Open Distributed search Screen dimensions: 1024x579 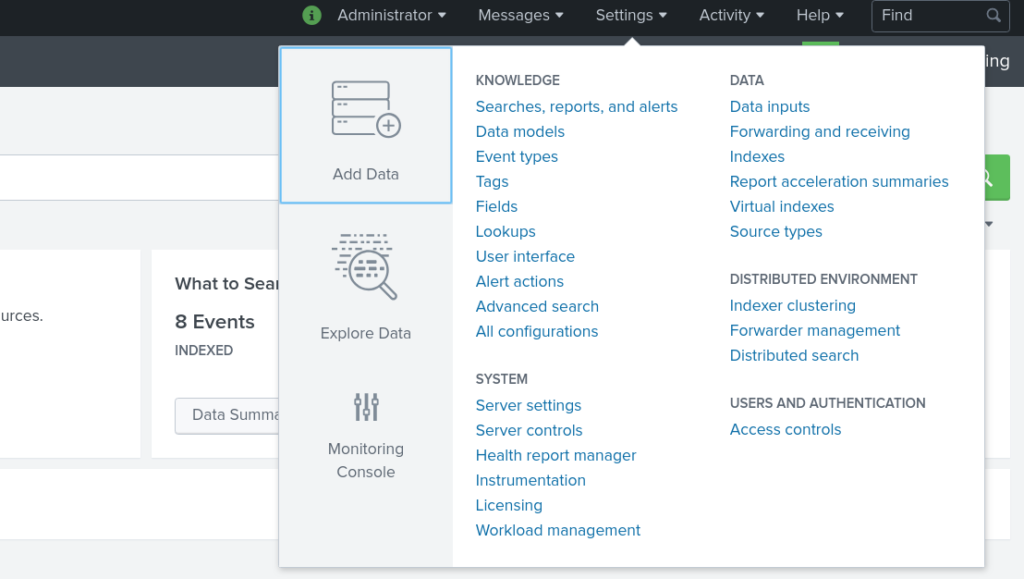click(x=794, y=356)
